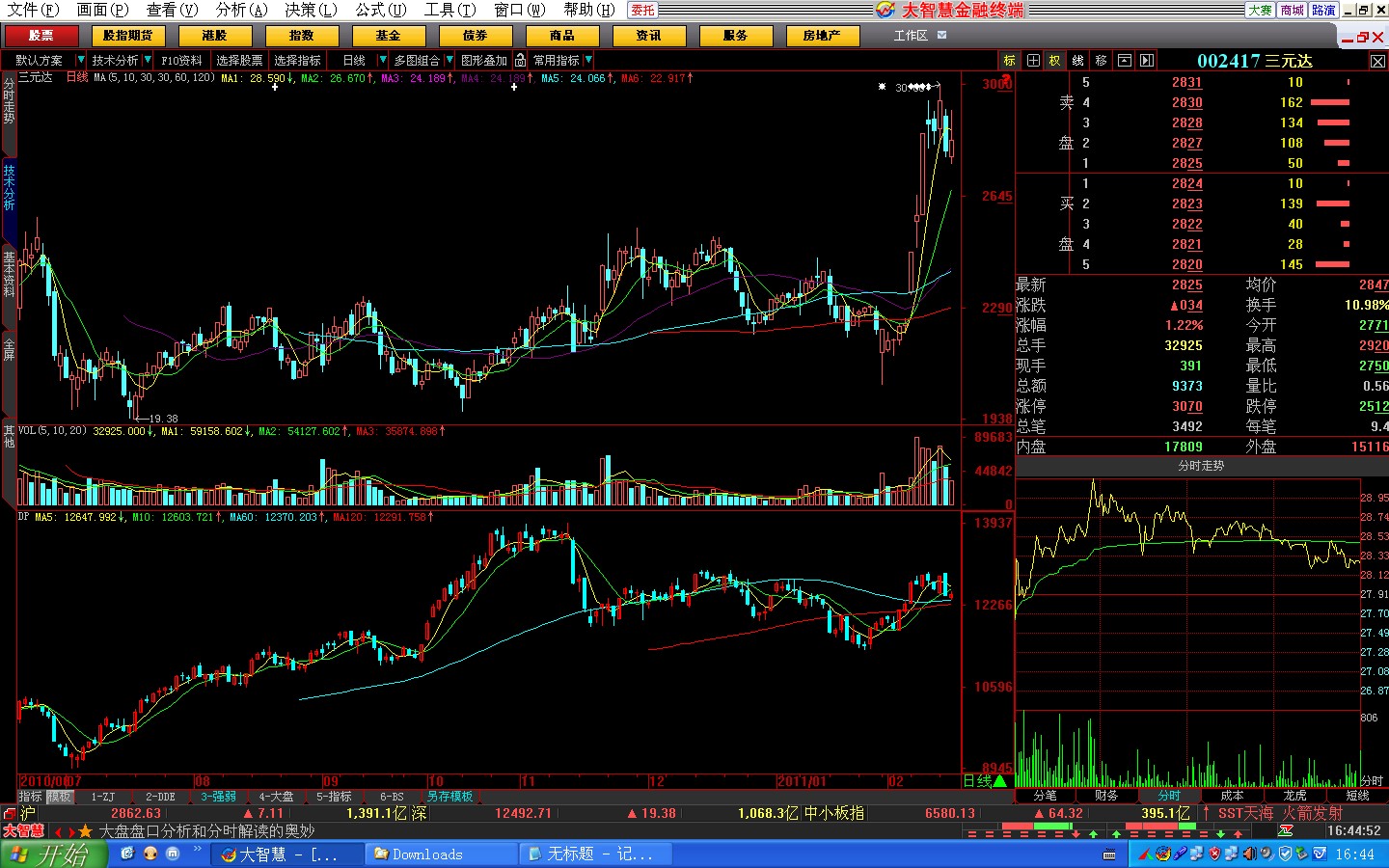Click the panel collapse-up icon
1389x868 pixels.
pos(1125,60)
